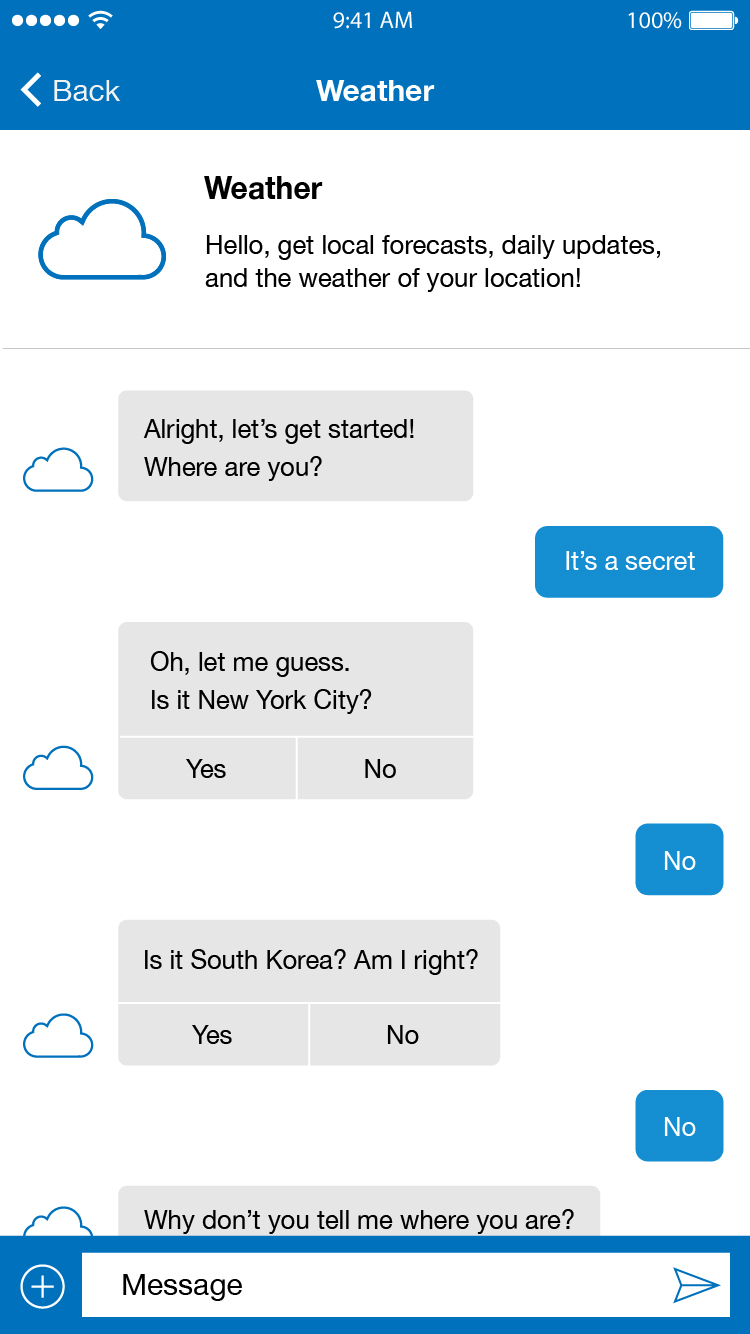
Task: Tap the signal strength dots
Action: [45, 20]
